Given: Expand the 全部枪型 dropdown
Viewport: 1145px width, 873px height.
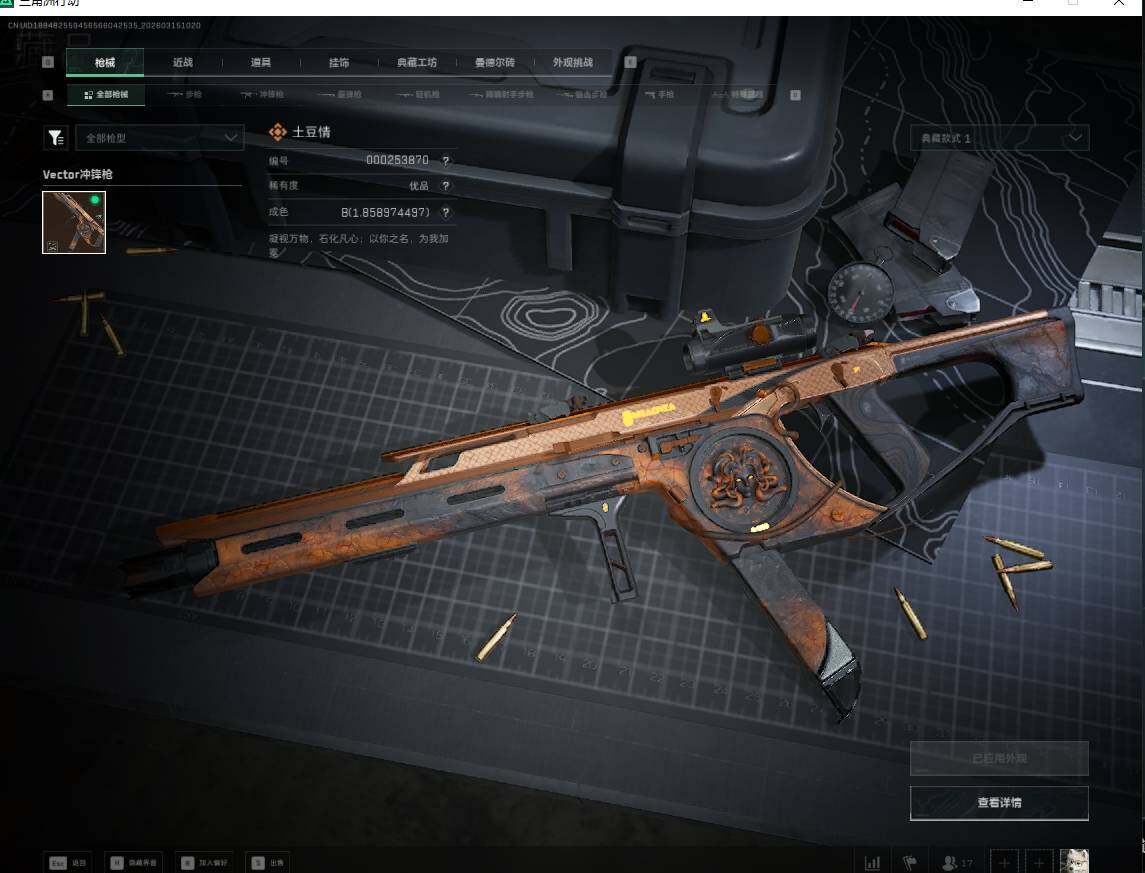Looking at the screenshot, I should (x=159, y=137).
